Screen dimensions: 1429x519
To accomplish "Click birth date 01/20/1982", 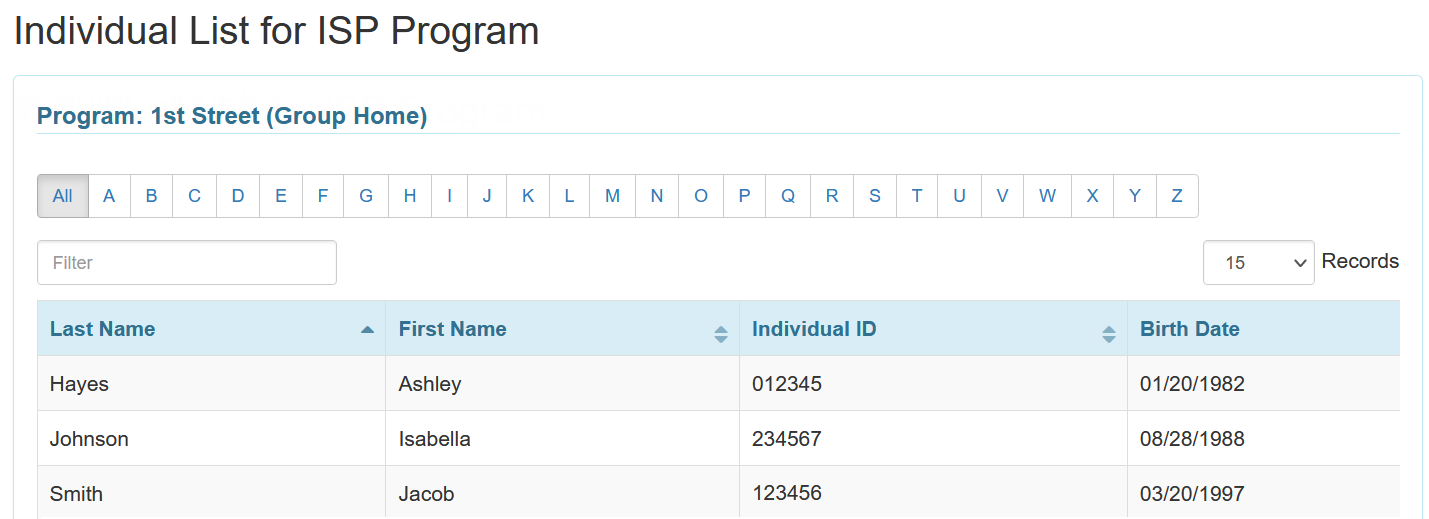I will point(1192,384).
